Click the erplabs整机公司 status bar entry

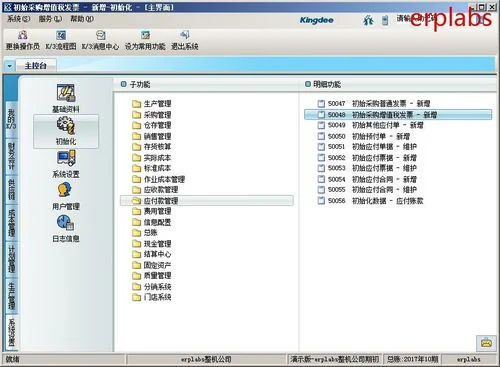(x=206, y=359)
